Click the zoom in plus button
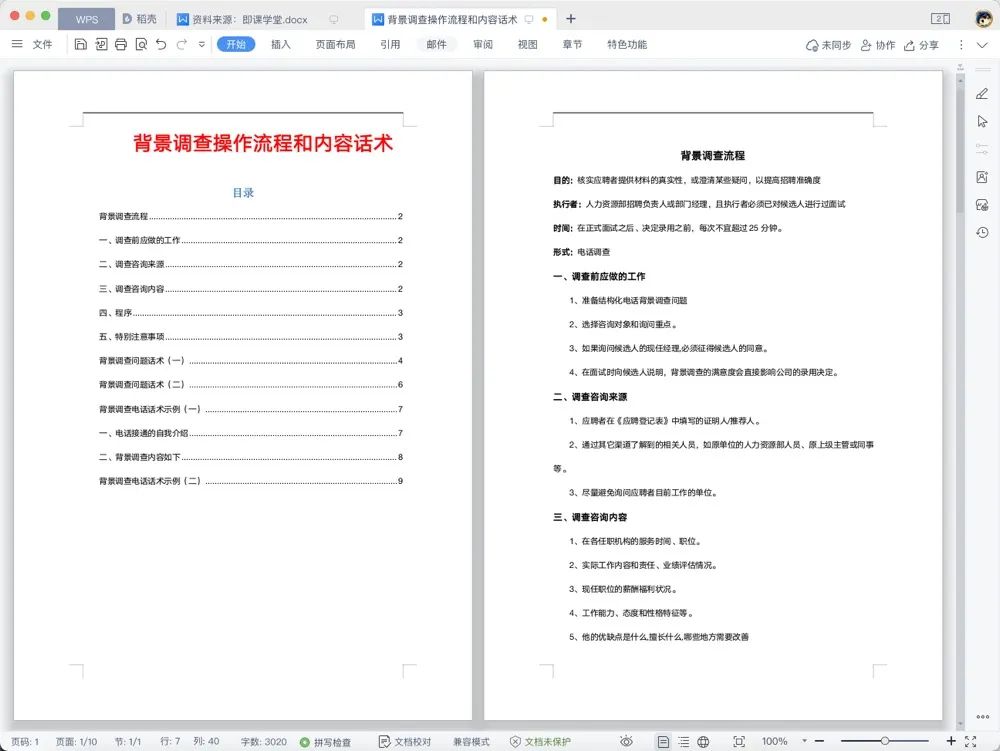 coord(951,741)
